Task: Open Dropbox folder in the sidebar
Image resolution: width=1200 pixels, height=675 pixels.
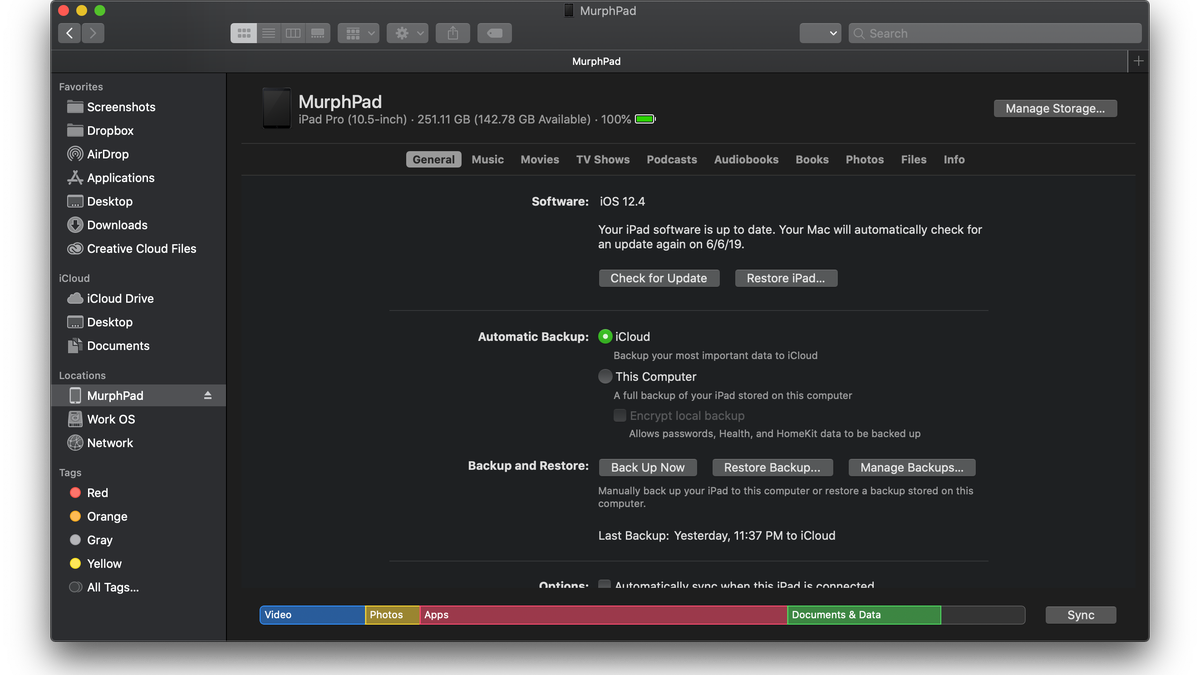Action: (138, 131)
